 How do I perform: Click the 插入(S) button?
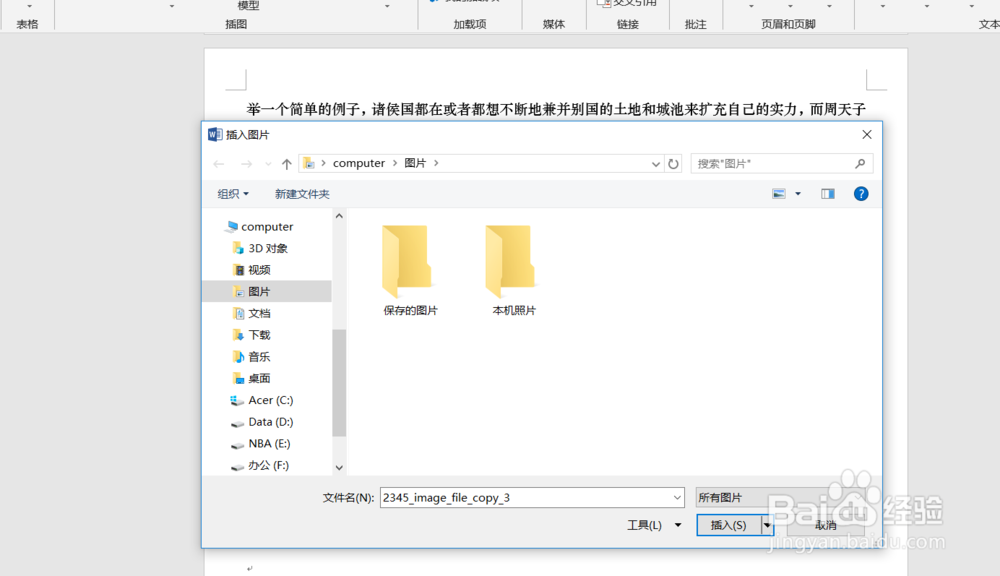click(730, 524)
